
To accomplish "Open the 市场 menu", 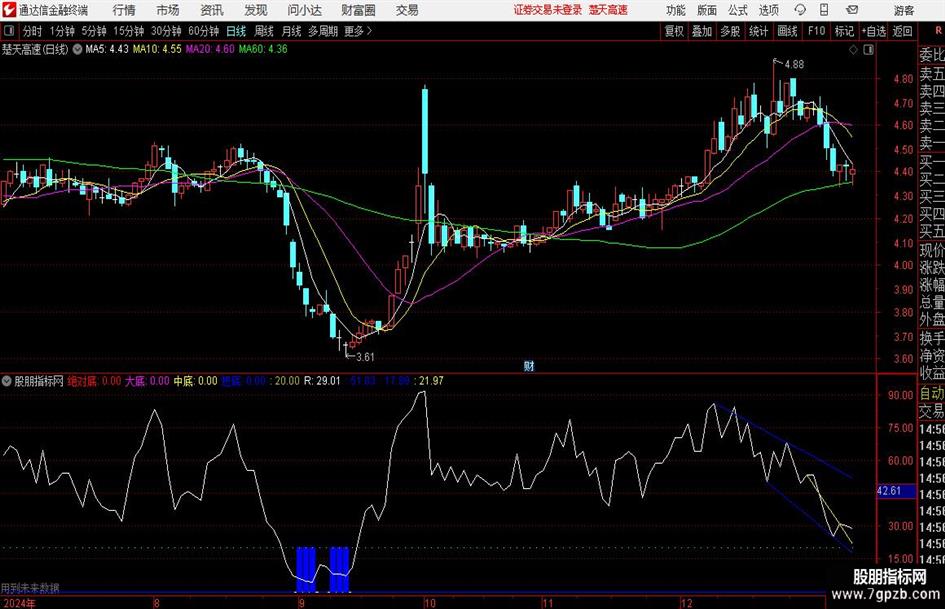I will [168, 10].
